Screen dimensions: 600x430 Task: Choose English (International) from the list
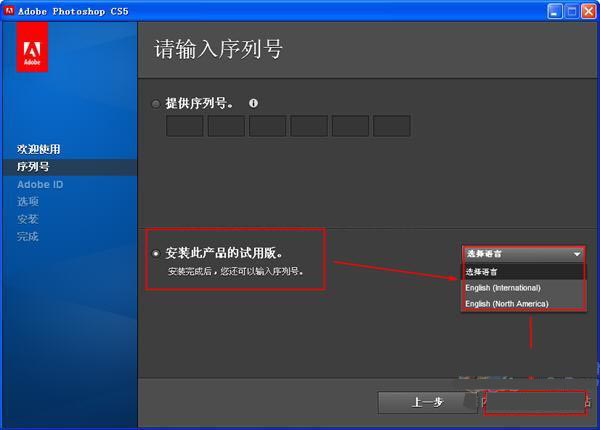pos(503,288)
